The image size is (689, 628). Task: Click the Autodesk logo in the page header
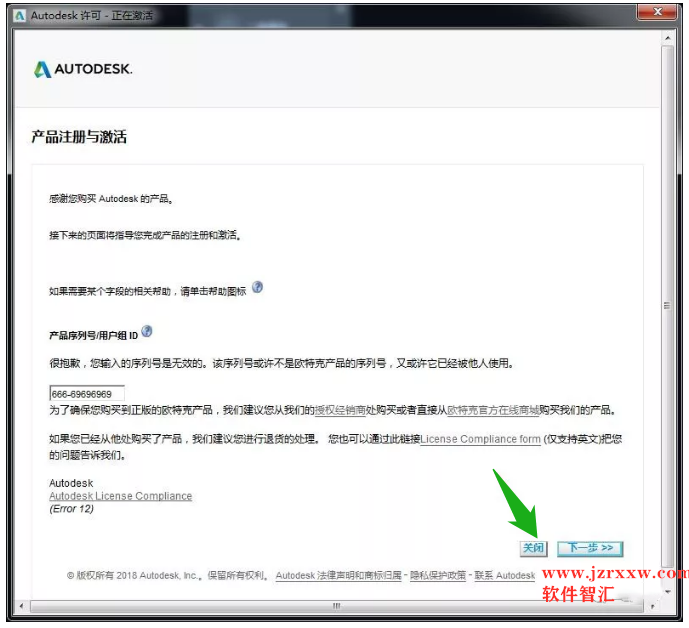83,69
